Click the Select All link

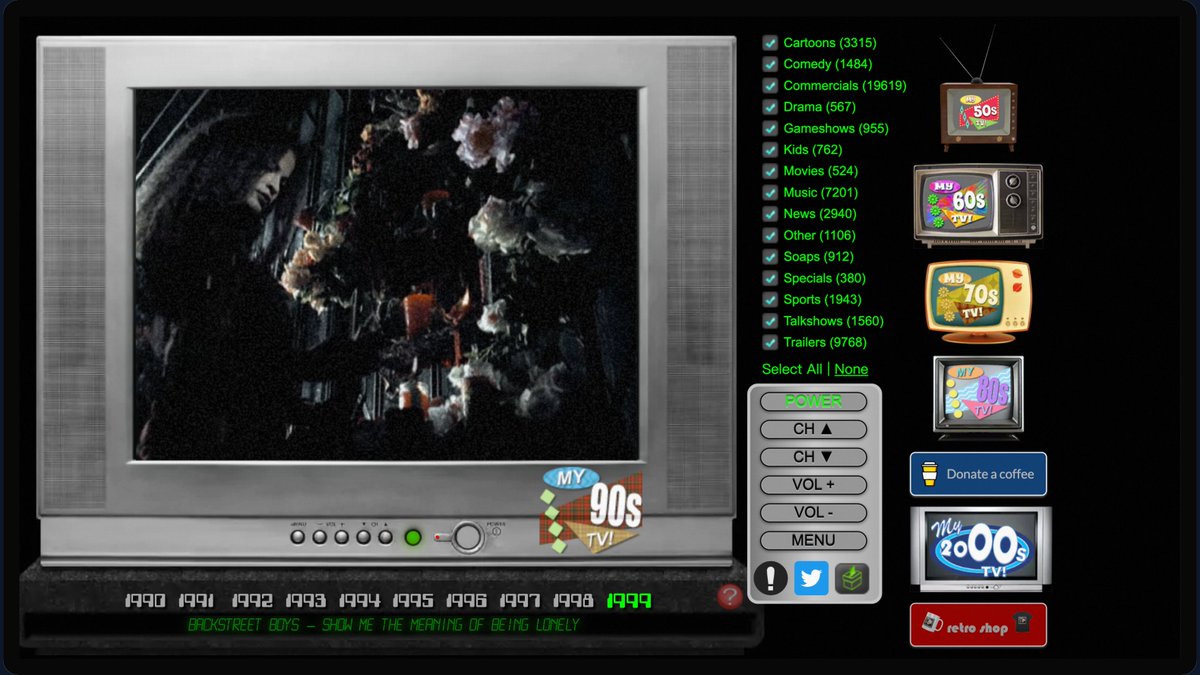792,369
